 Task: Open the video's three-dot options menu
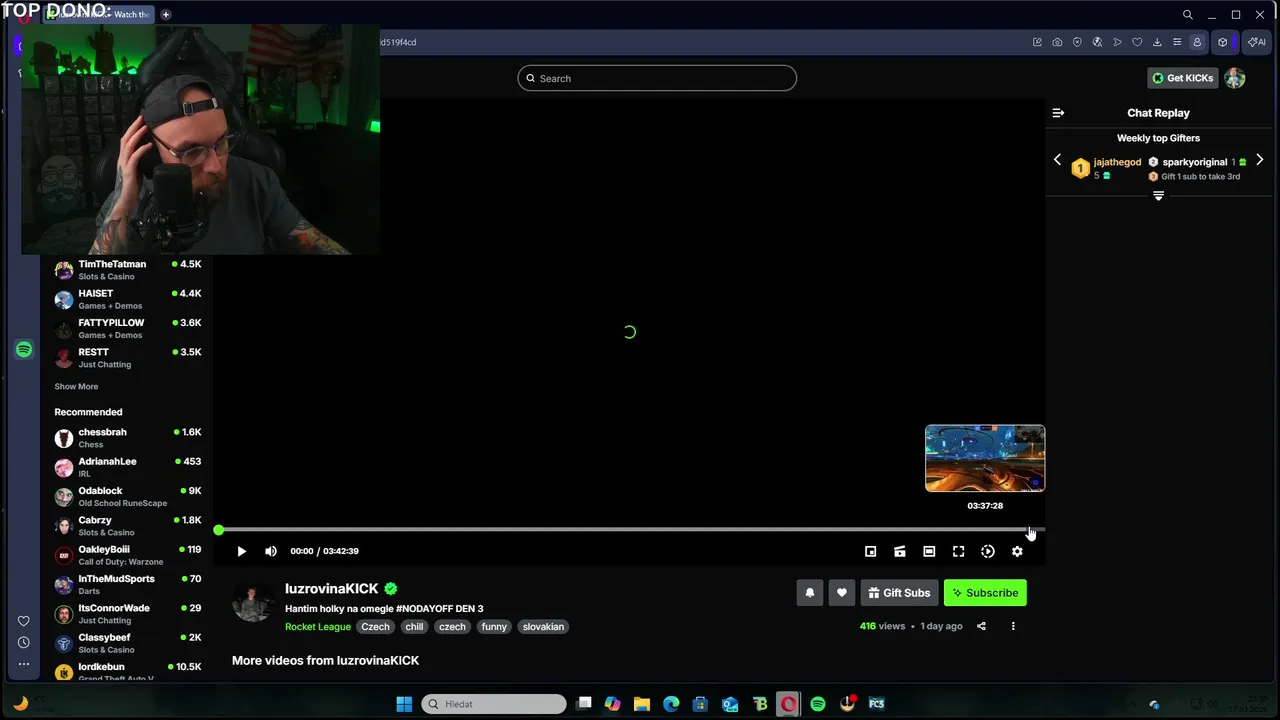point(1013,626)
